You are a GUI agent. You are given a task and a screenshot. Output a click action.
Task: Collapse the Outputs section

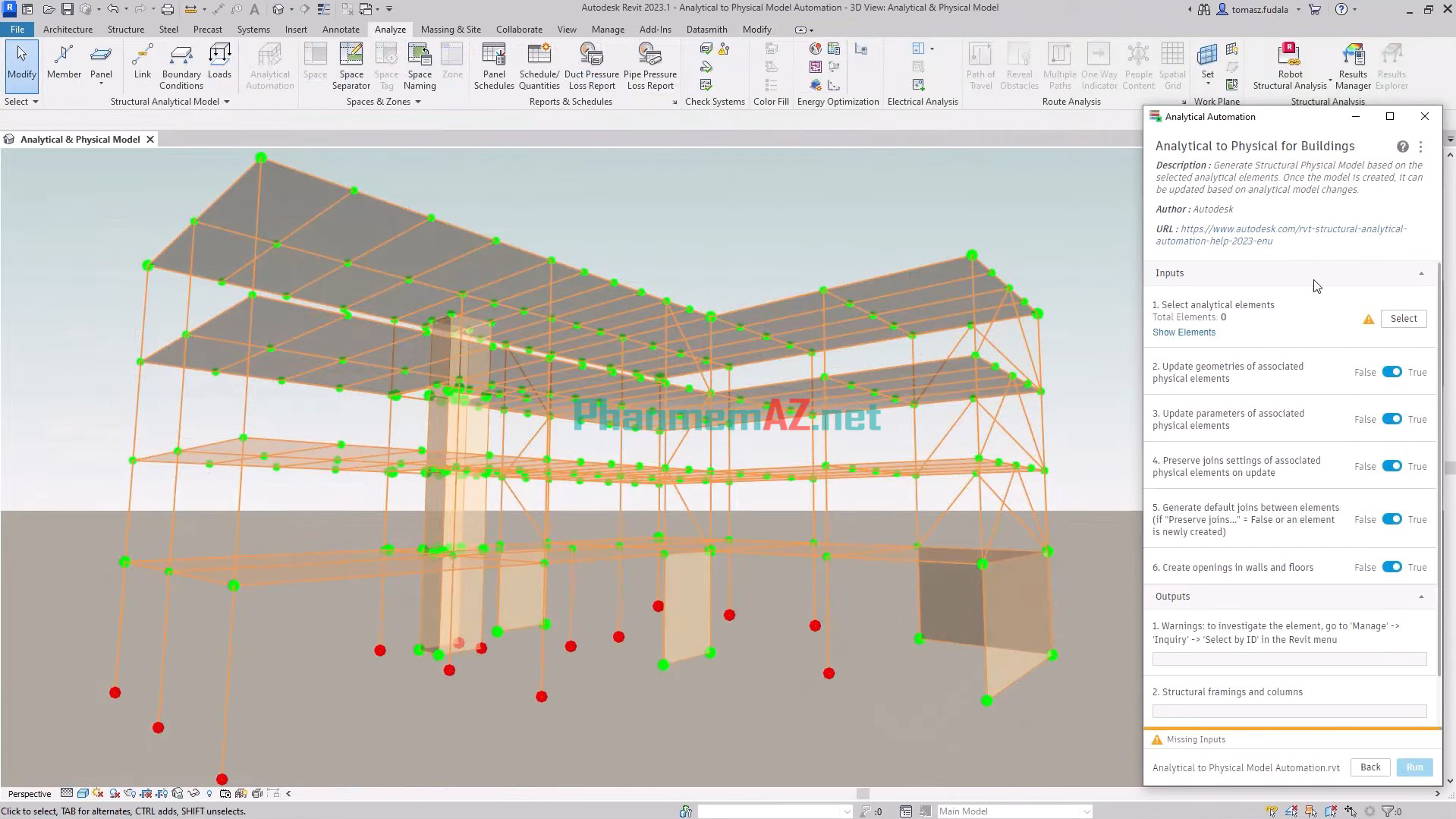pyautogui.click(x=1422, y=597)
